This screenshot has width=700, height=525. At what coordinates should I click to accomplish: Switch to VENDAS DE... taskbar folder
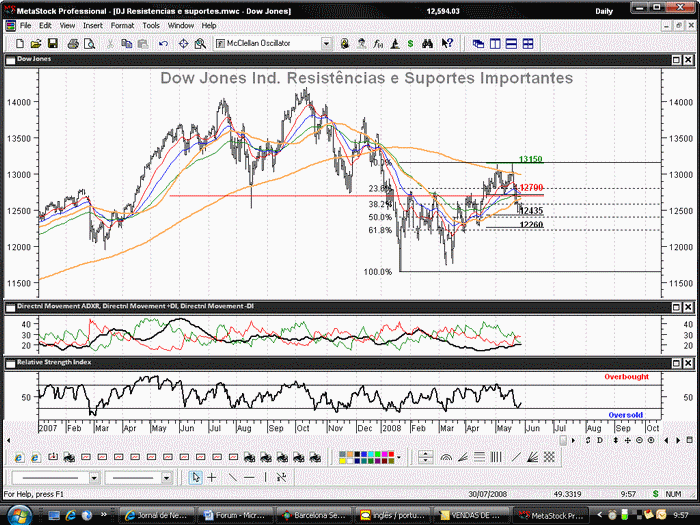click(470, 515)
